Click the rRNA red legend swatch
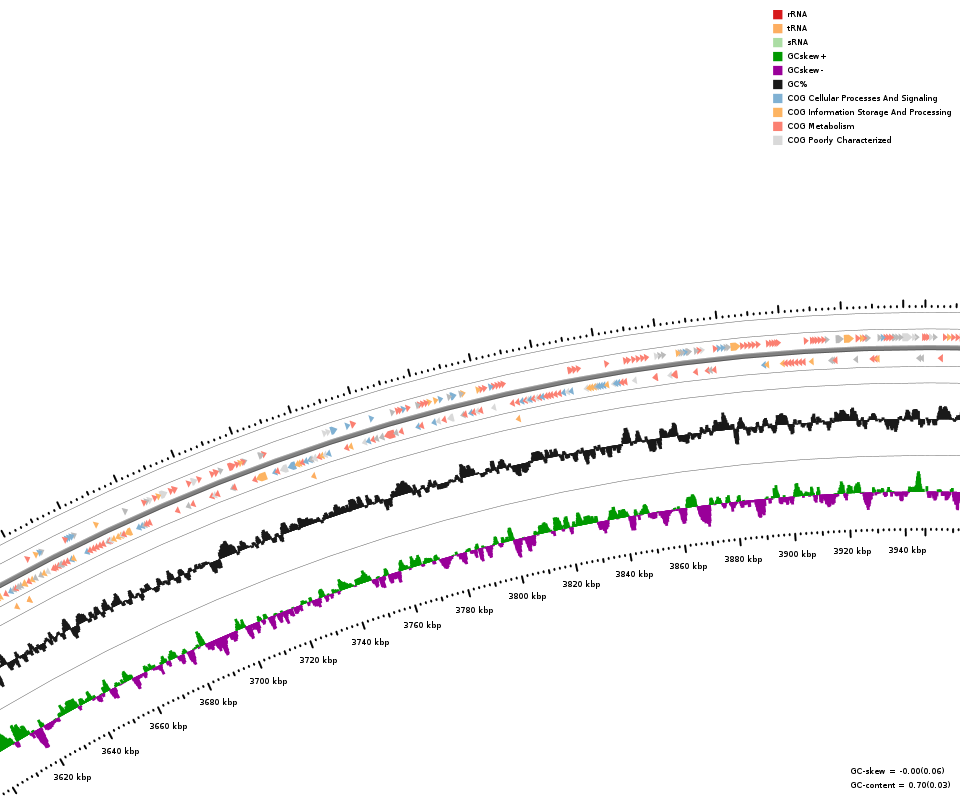960x800 pixels. pyautogui.click(x=778, y=14)
